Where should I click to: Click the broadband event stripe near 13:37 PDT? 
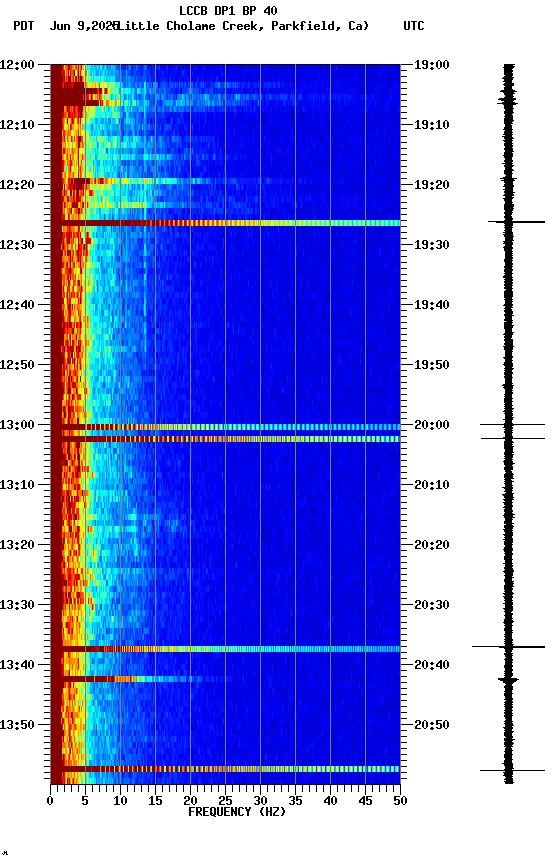[225, 649]
